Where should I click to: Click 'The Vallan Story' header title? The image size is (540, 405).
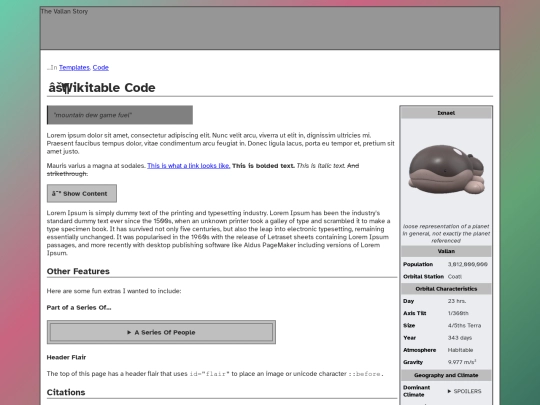pyautogui.click(x=64, y=11)
